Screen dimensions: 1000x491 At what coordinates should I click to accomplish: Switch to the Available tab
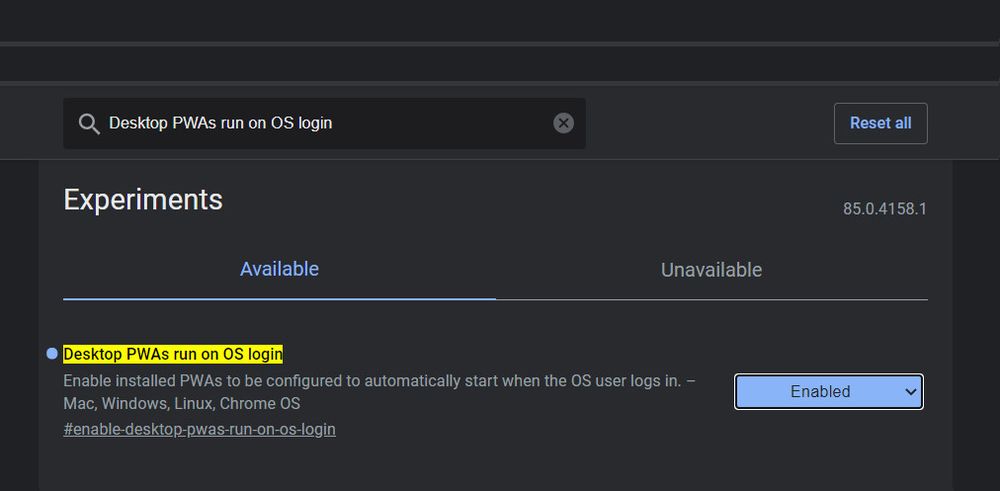pyautogui.click(x=279, y=269)
